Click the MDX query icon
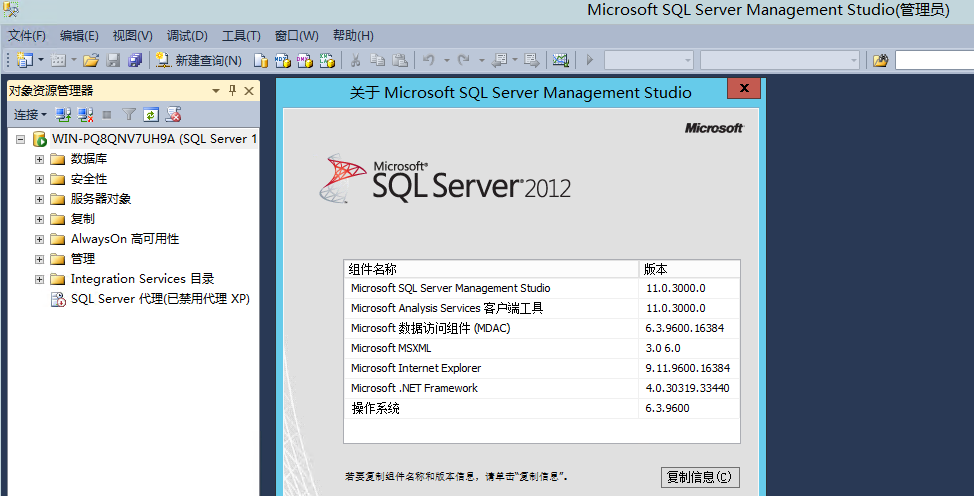Image resolution: width=974 pixels, height=496 pixels. (x=282, y=61)
